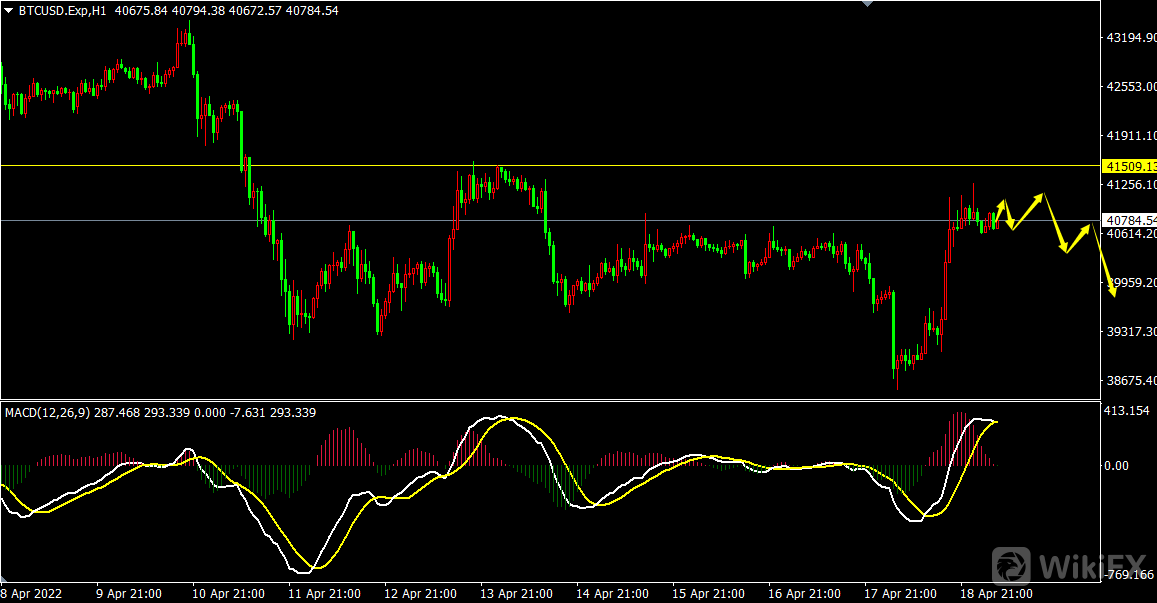Click the 43194.90 price axis label

1131,38
